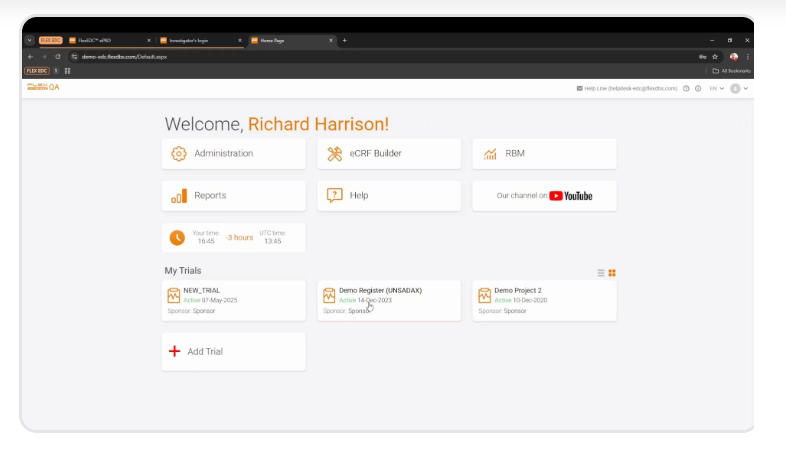Bookmark this page with star icon
The image size is (786, 454).
(715, 57)
